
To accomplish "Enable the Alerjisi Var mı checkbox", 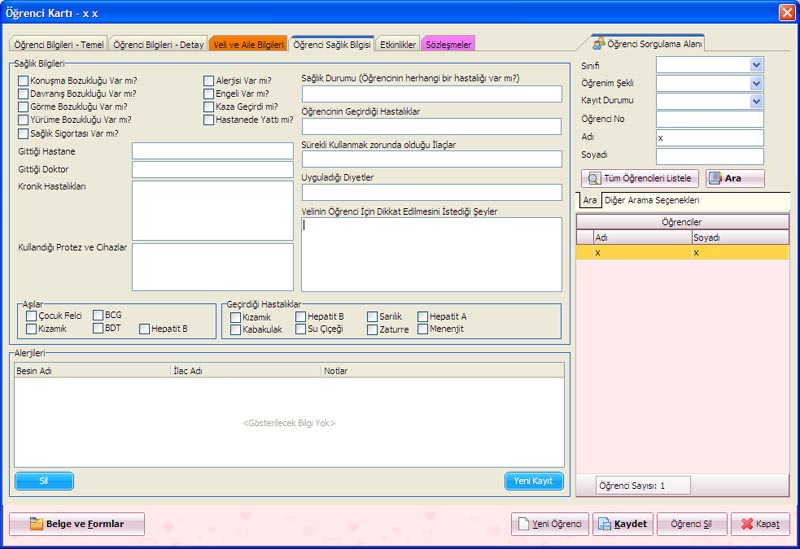I will (208, 81).
